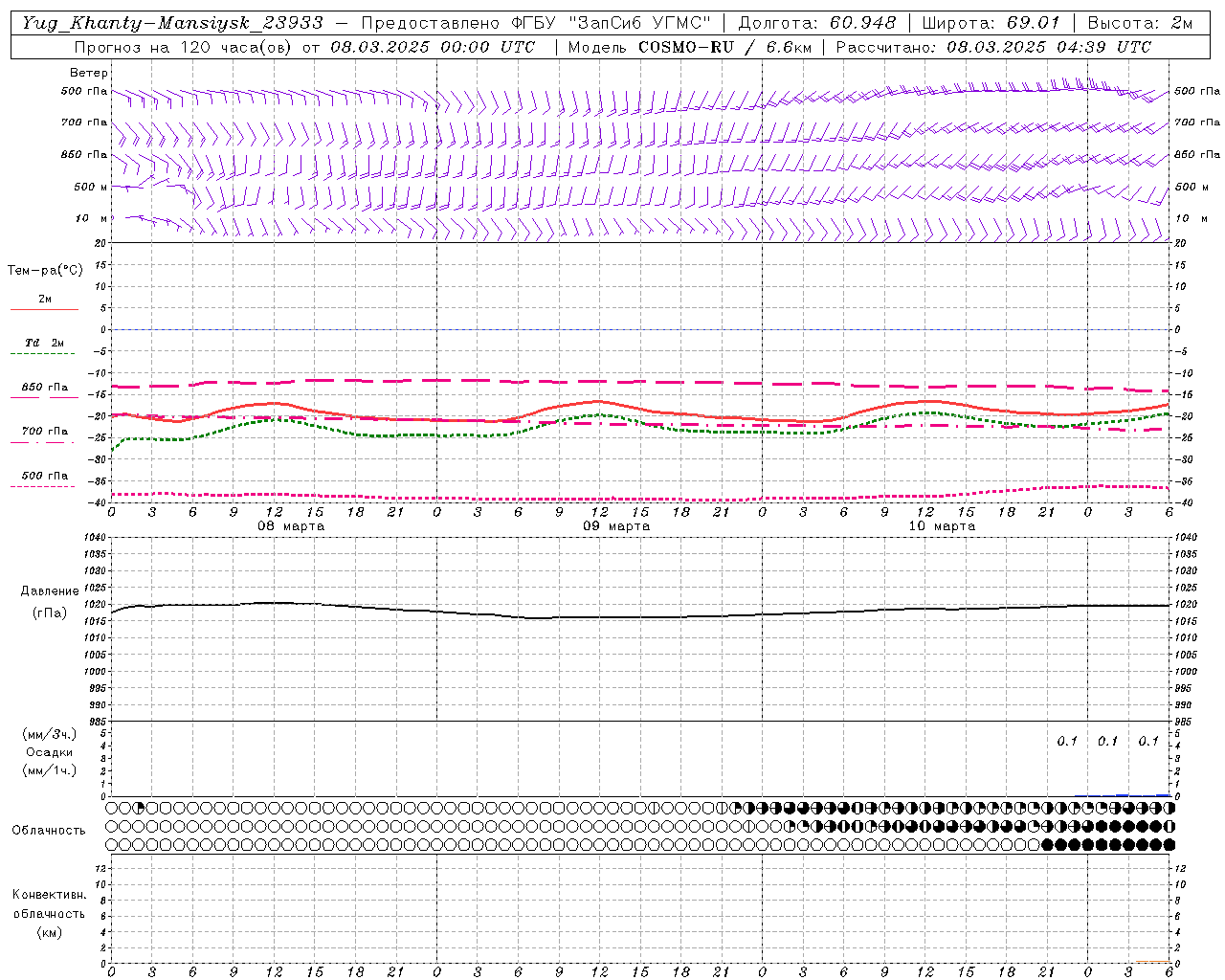Click the Облачность row label
1225x980 pixels.
[49, 830]
